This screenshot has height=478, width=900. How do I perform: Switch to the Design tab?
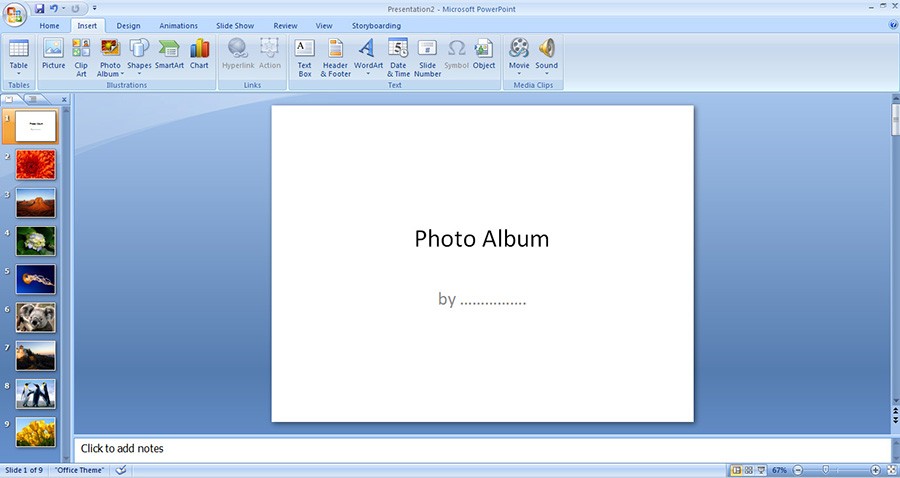point(128,26)
